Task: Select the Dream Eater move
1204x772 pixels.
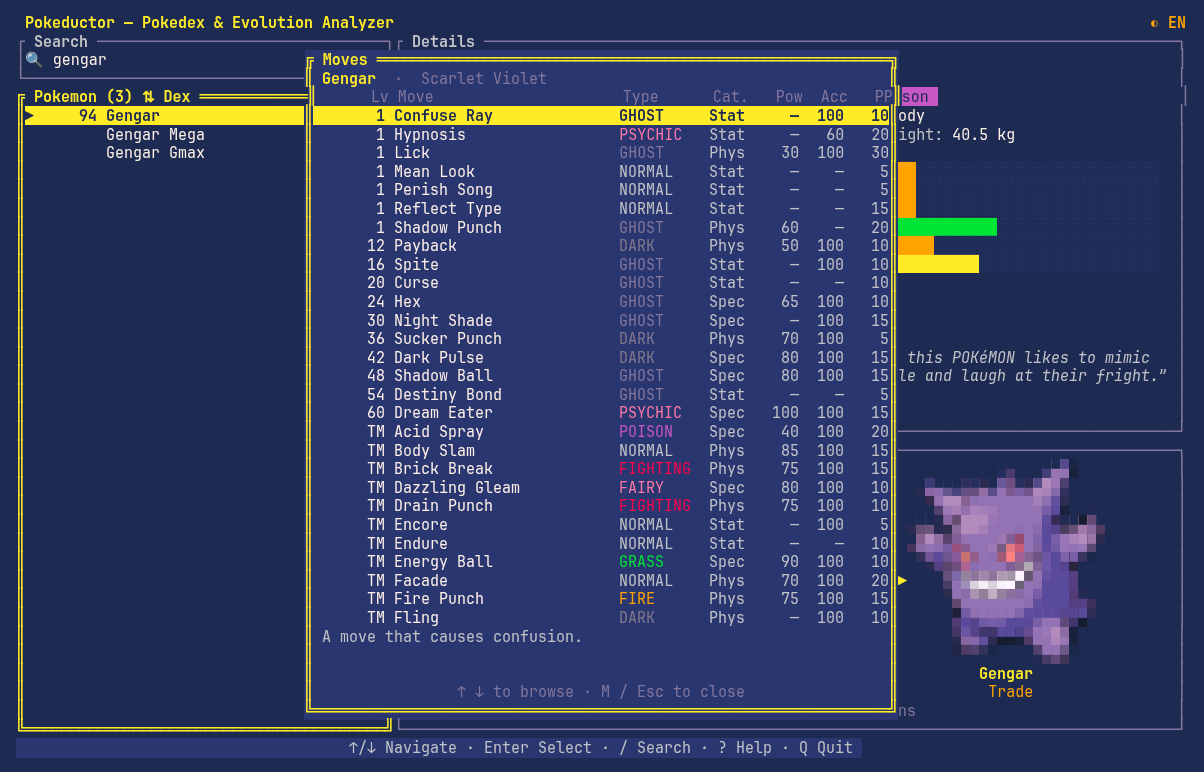Action: click(602, 413)
